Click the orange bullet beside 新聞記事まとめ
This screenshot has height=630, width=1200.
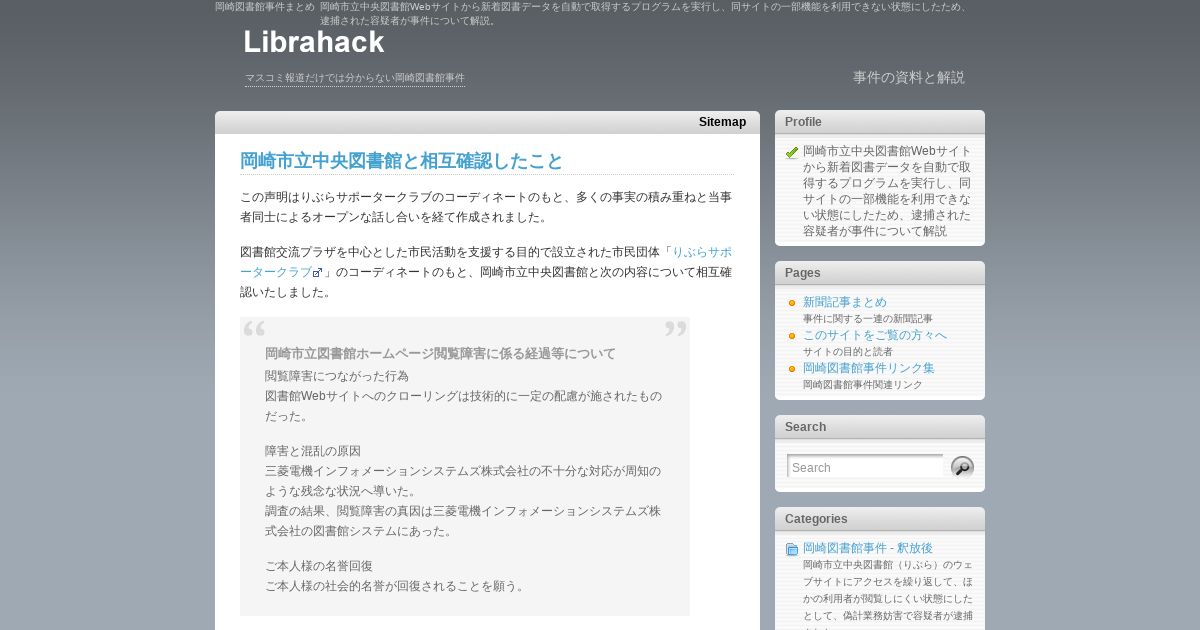(792, 303)
